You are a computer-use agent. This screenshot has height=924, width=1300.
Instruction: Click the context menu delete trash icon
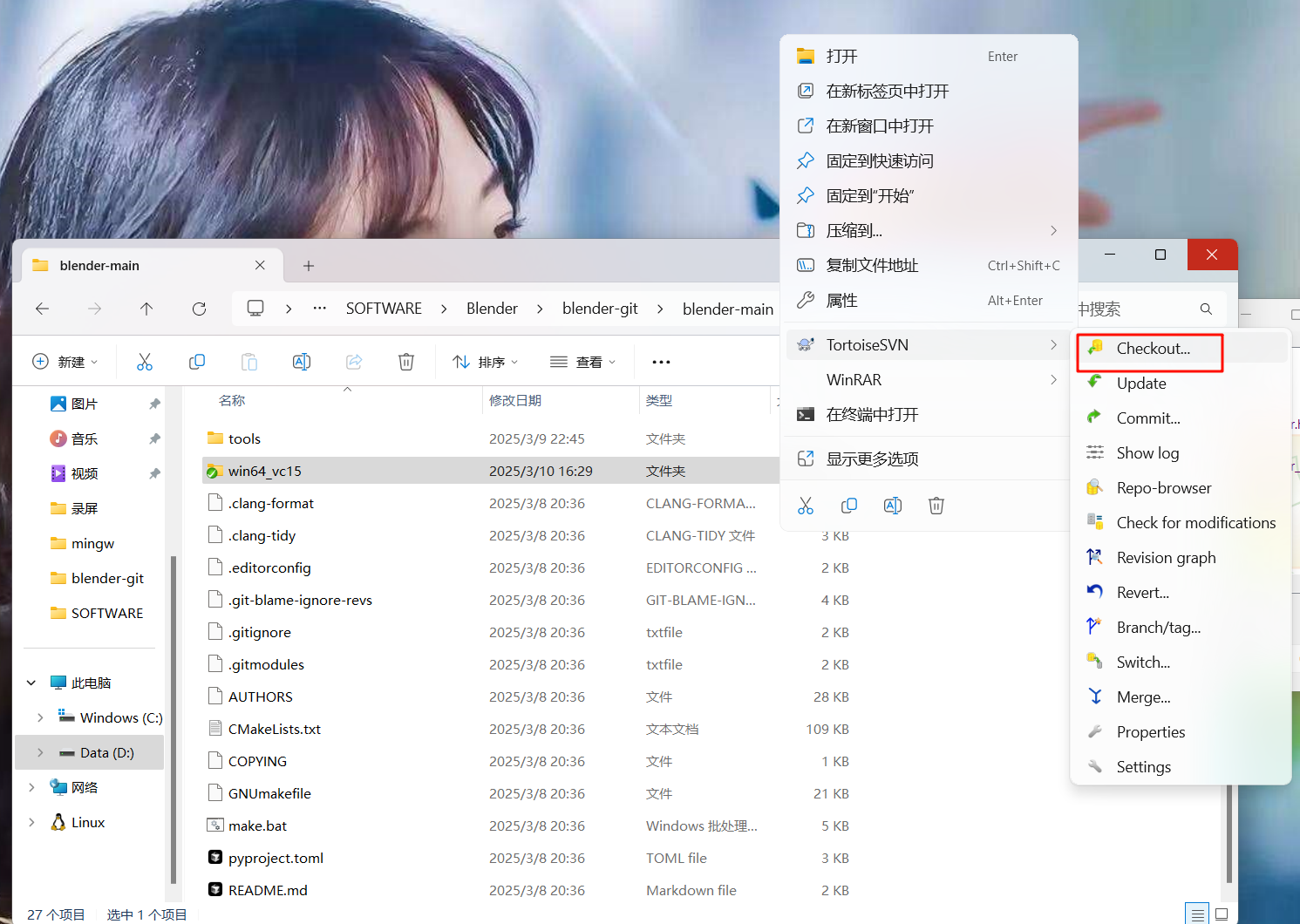point(936,506)
